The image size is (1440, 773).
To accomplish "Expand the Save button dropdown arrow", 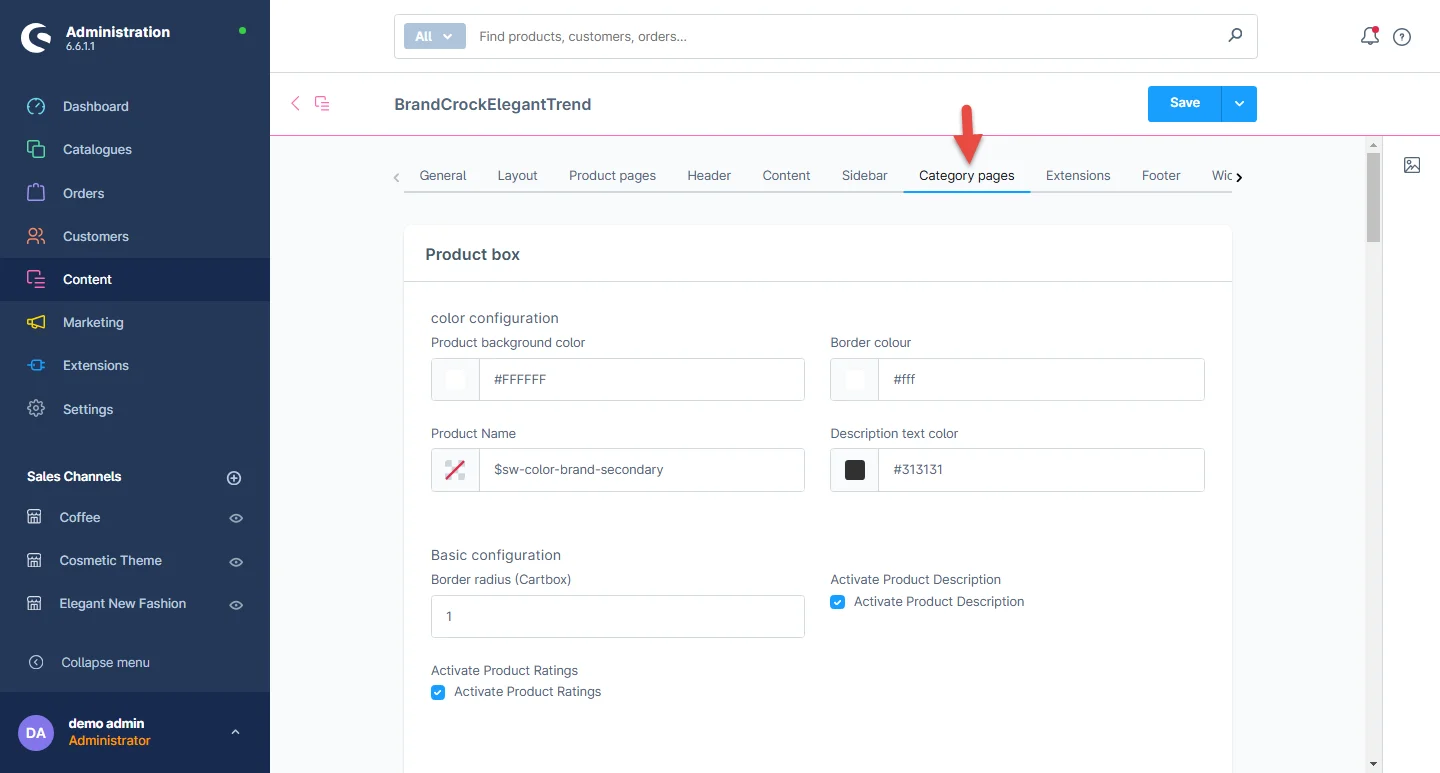I will pyautogui.click(x=1239, y=104).
